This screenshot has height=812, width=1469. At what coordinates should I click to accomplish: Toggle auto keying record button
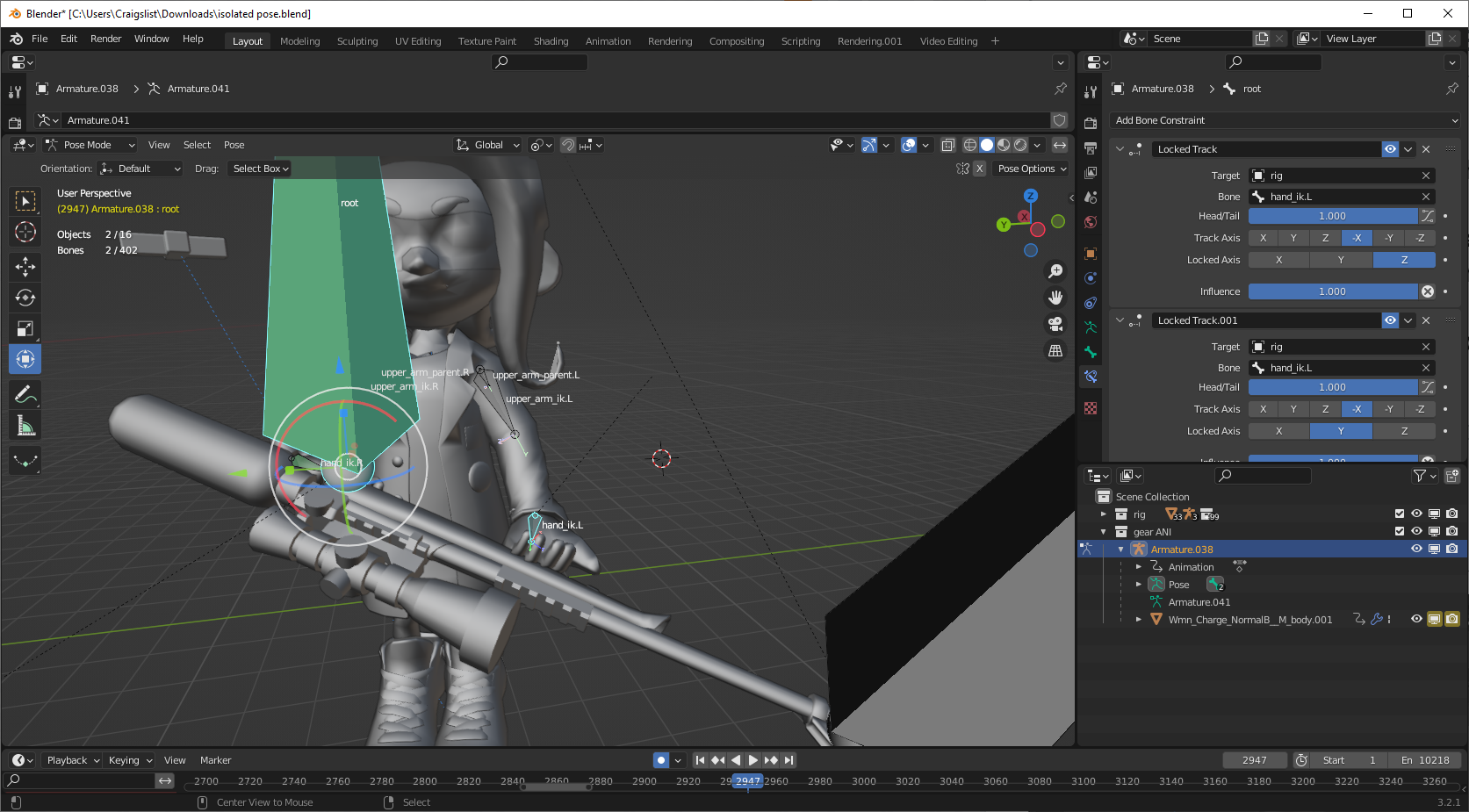tap(661, 760)
